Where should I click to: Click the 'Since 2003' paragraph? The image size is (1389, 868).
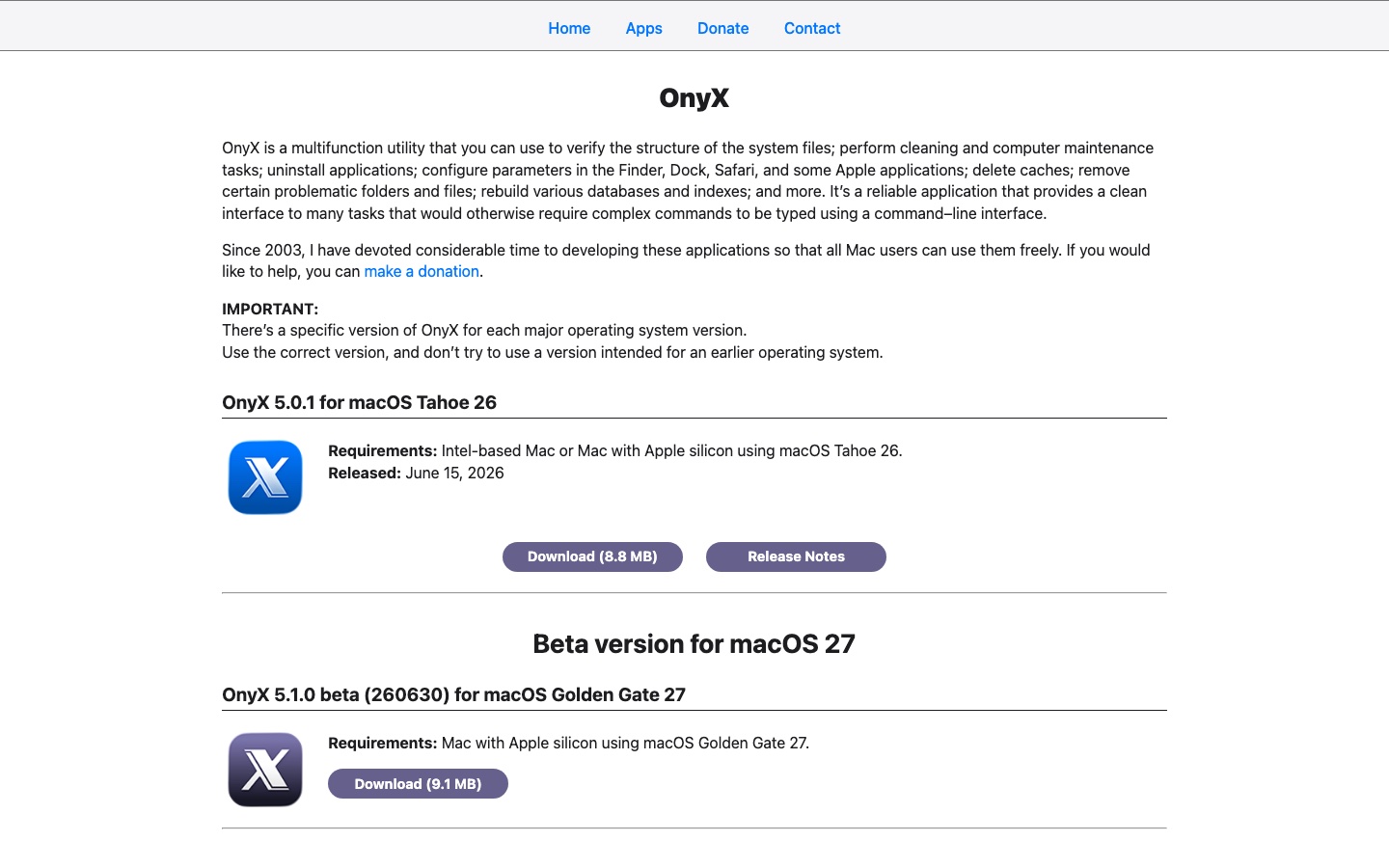pos(686,260)
